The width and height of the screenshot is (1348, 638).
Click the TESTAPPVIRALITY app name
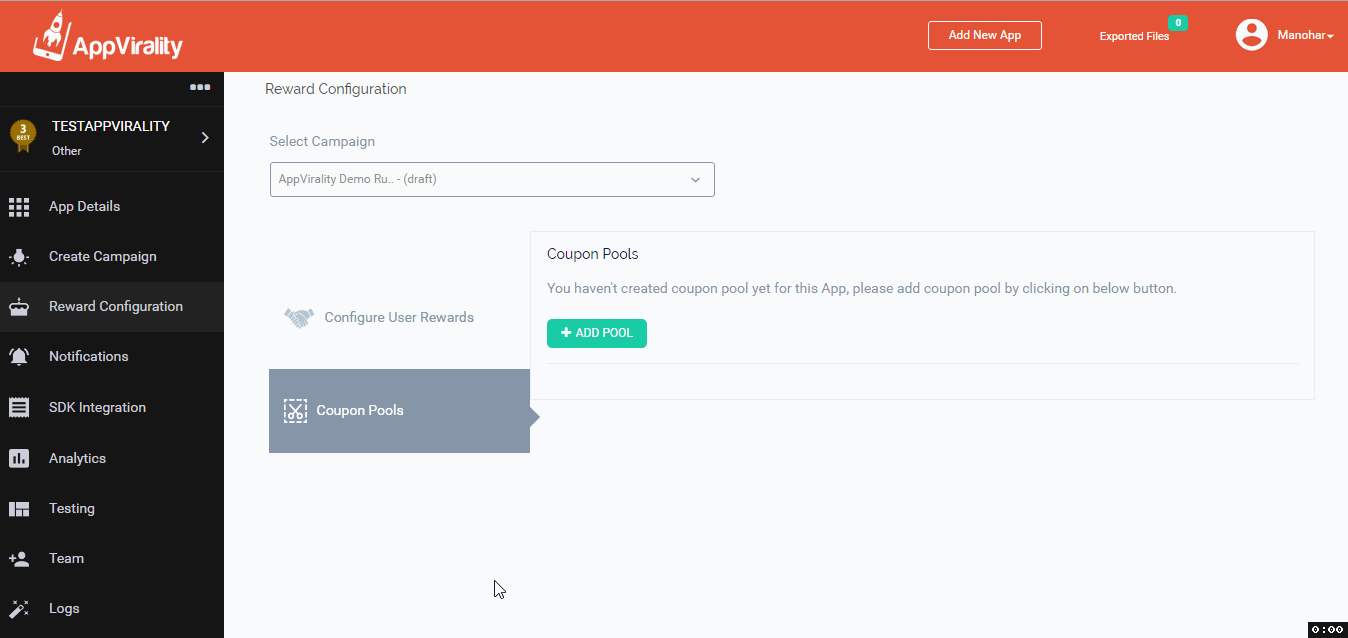111,126
